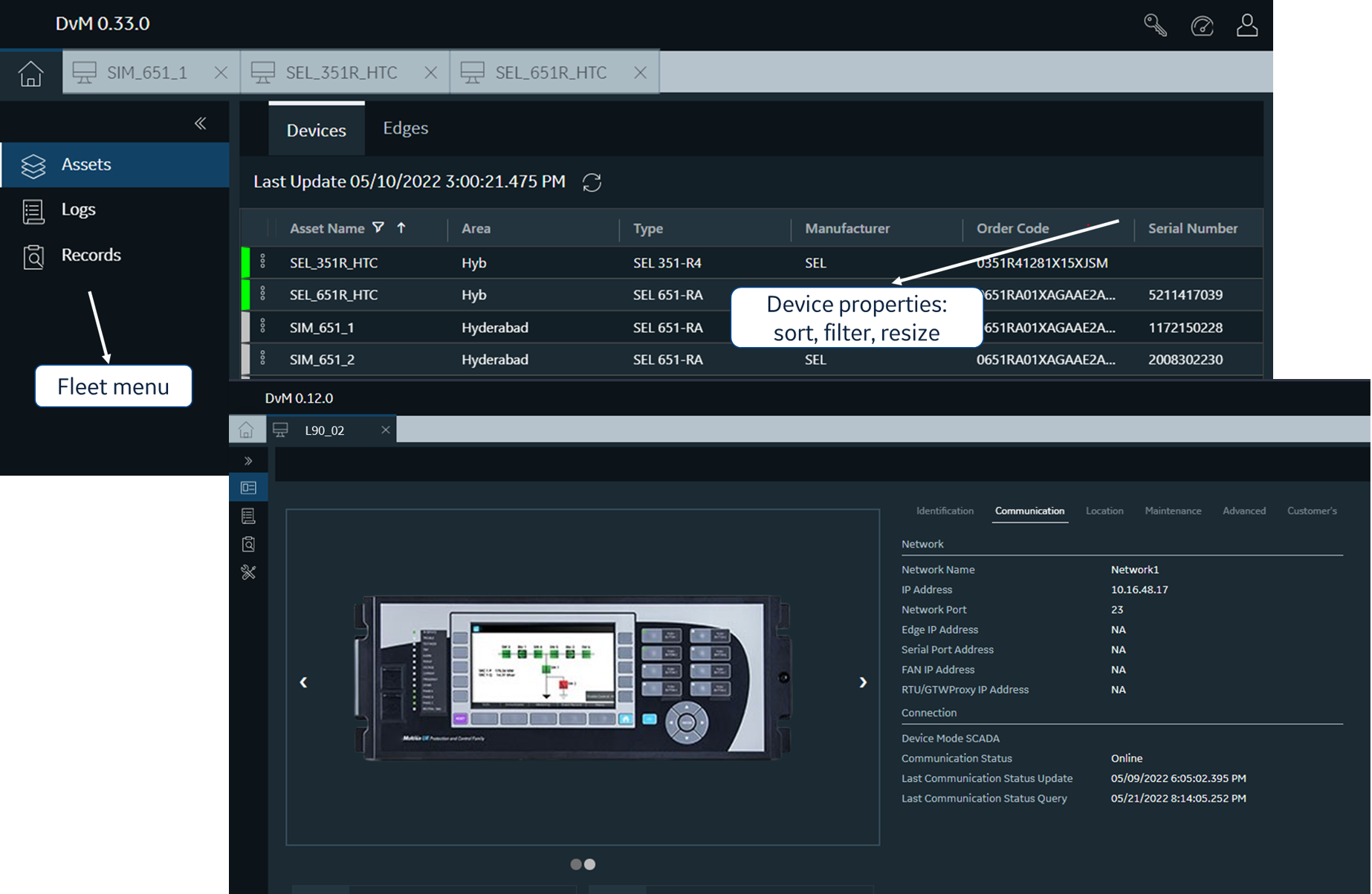Open the Advanced properties tab
The width and height of the screenshot is (1372, 894).
point(1244,511)
